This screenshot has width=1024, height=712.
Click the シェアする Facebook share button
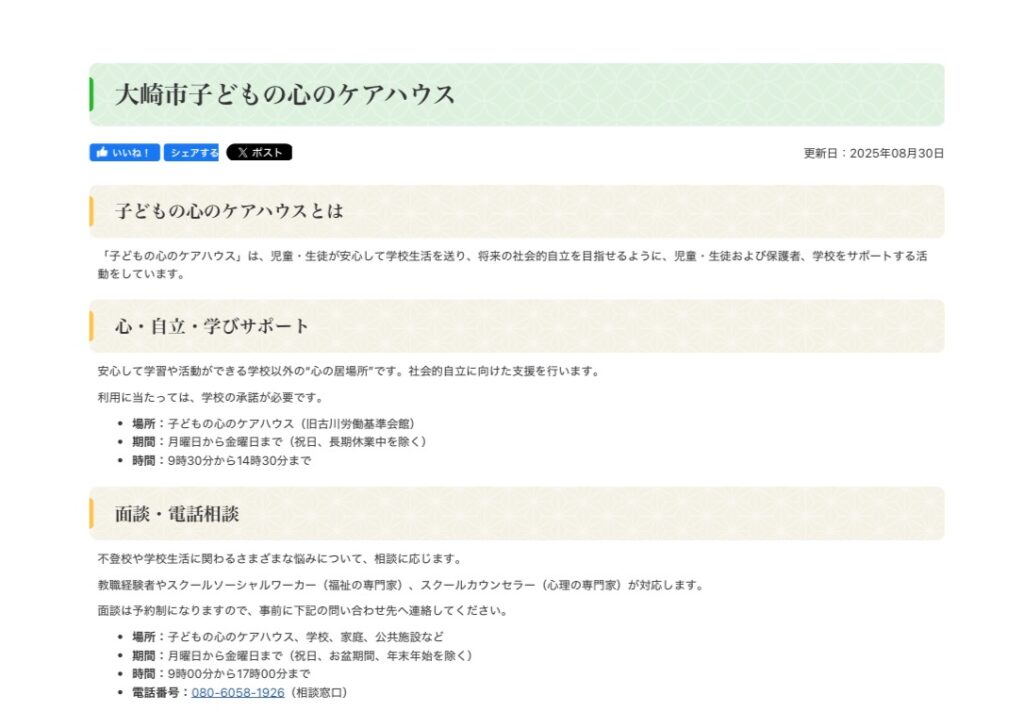[191, 153]
